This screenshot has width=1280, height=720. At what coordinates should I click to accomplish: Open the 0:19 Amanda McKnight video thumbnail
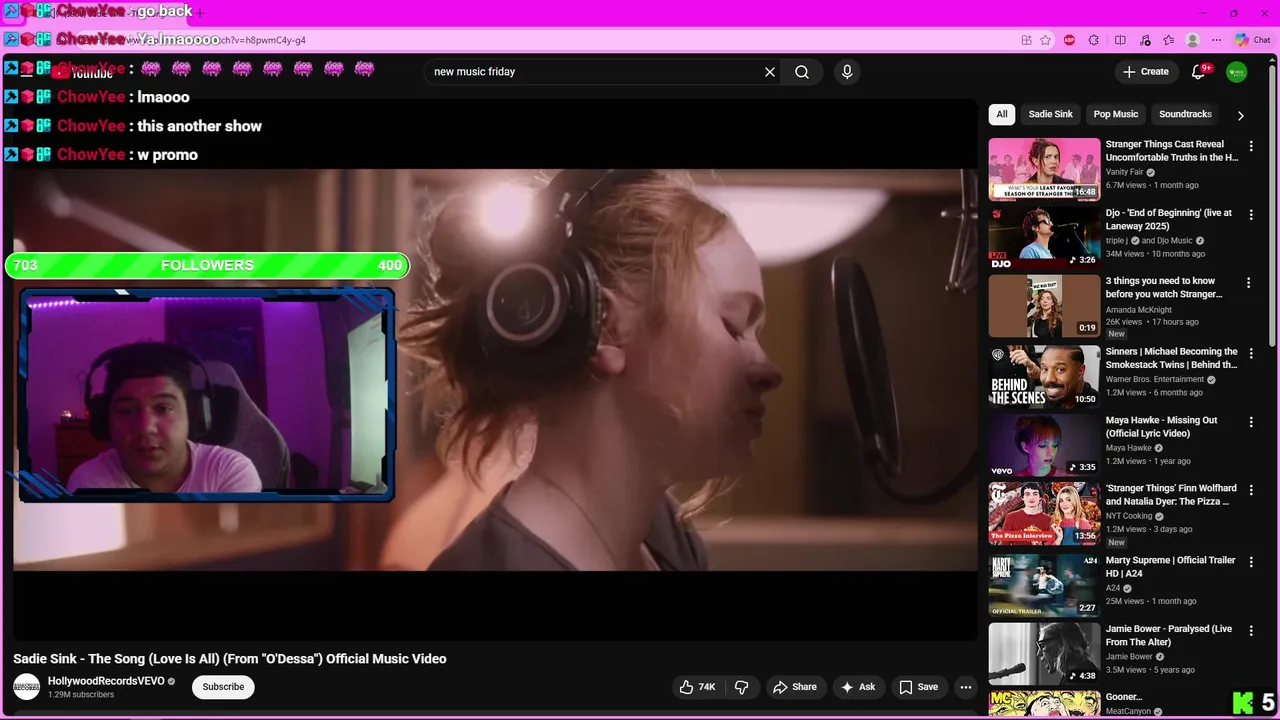pos(1044,306)
